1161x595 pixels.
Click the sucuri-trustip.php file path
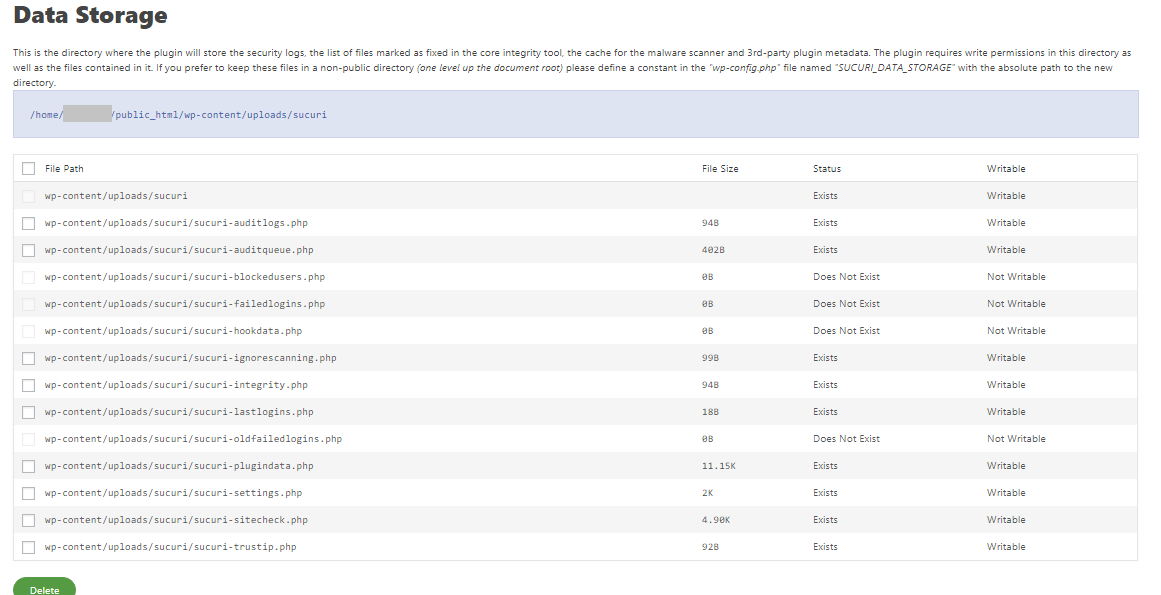[170, 547]
